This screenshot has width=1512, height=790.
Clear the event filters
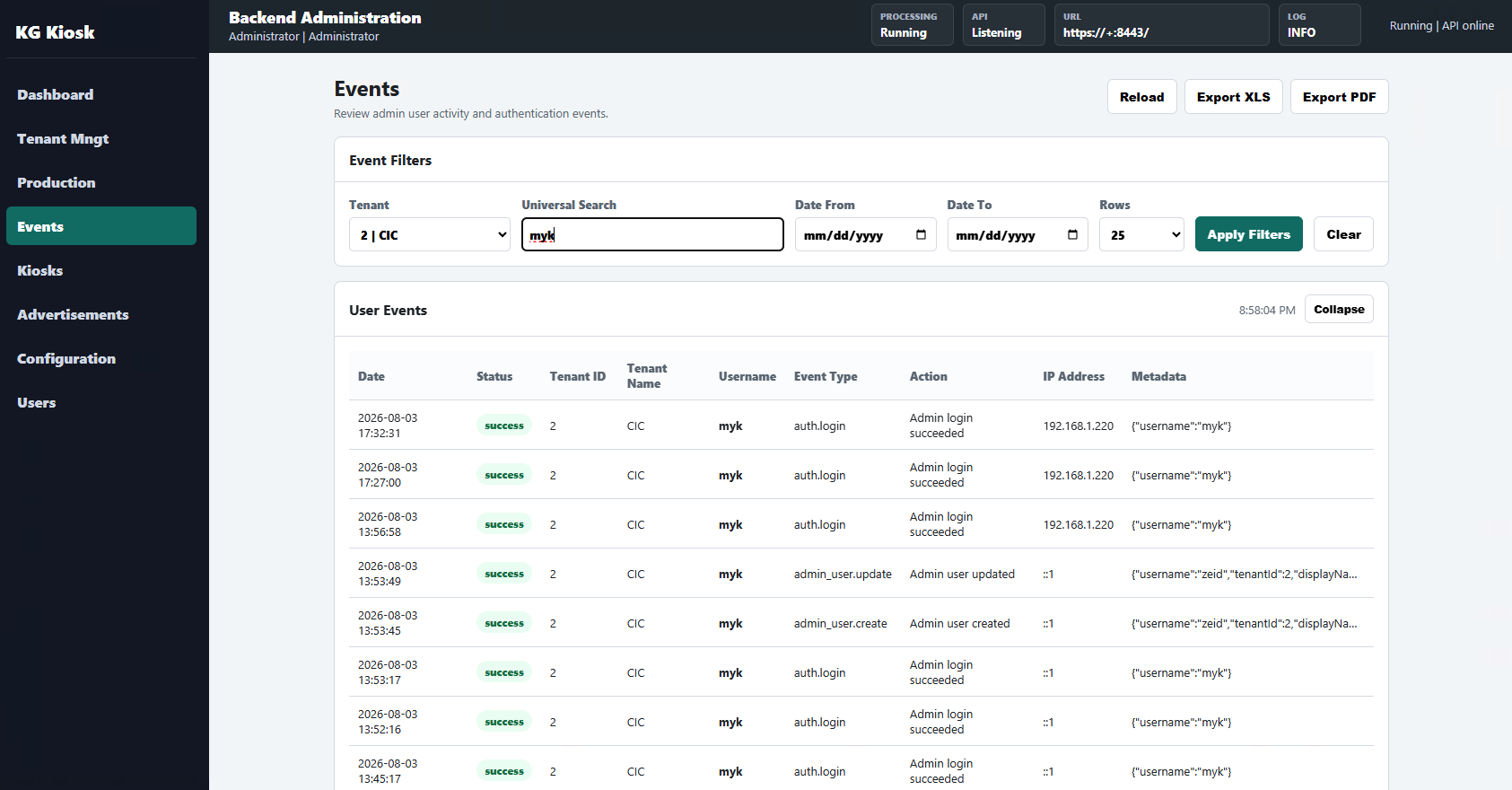pos(1343,234)
